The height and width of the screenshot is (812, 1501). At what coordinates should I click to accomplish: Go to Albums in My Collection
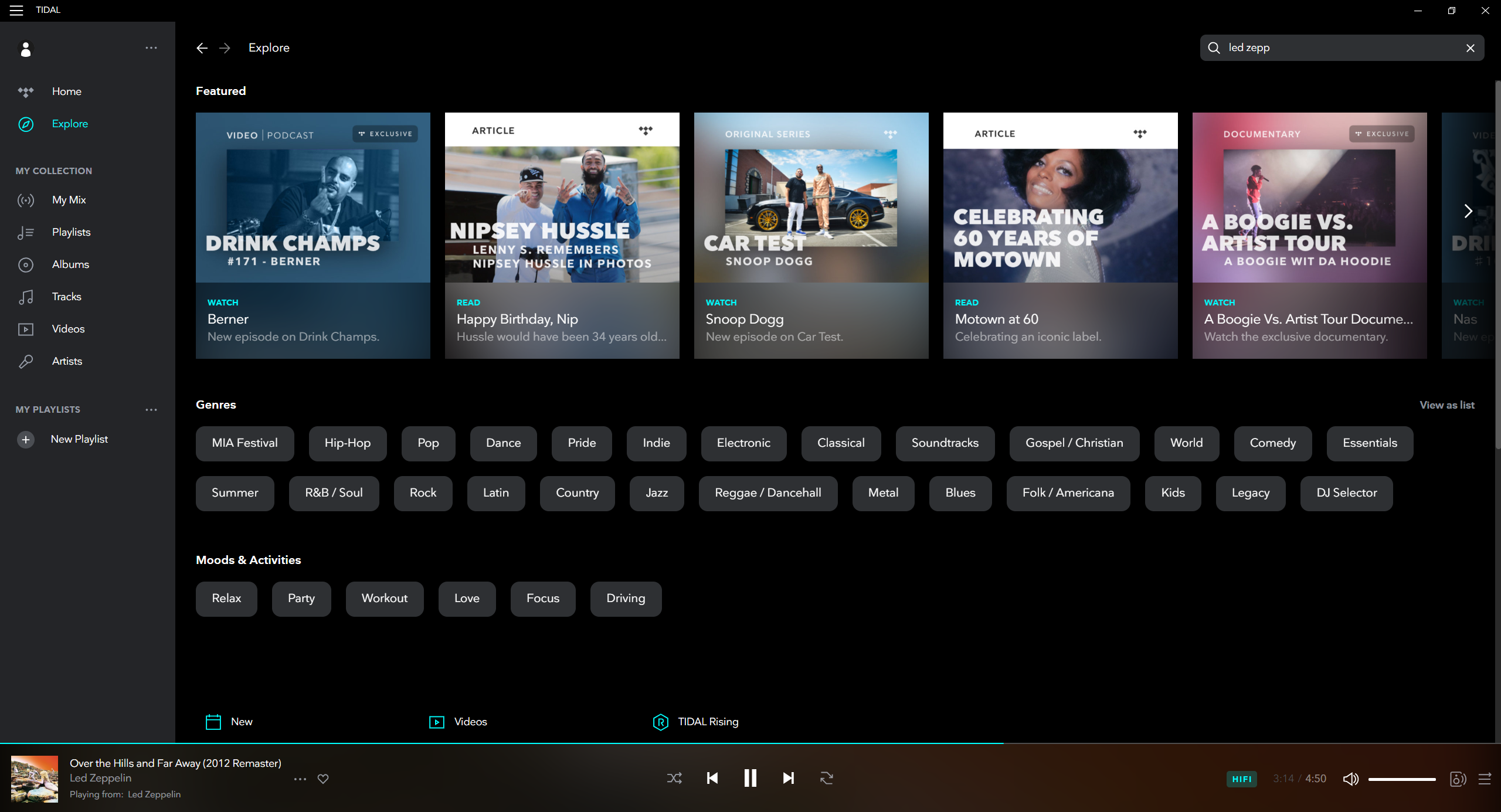[70, 264]
